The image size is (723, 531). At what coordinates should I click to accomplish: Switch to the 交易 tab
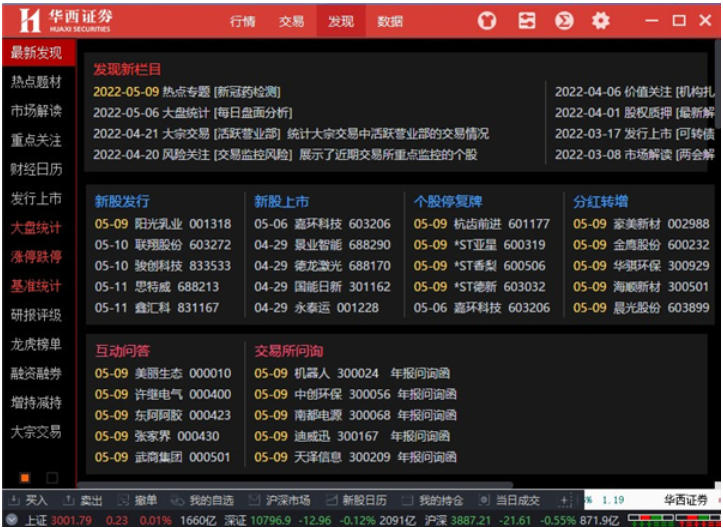(291, 21)
